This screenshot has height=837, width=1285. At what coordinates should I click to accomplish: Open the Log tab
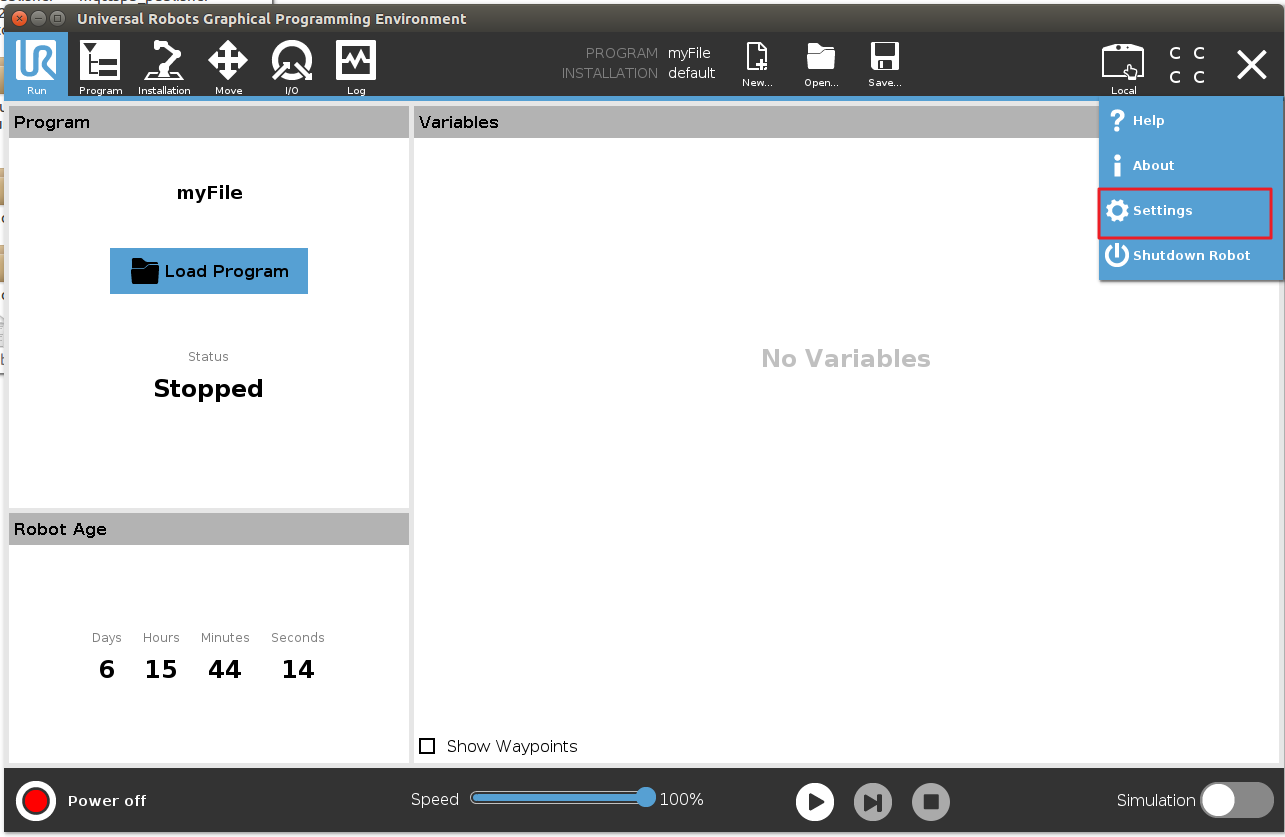click(x=356, y=65)
